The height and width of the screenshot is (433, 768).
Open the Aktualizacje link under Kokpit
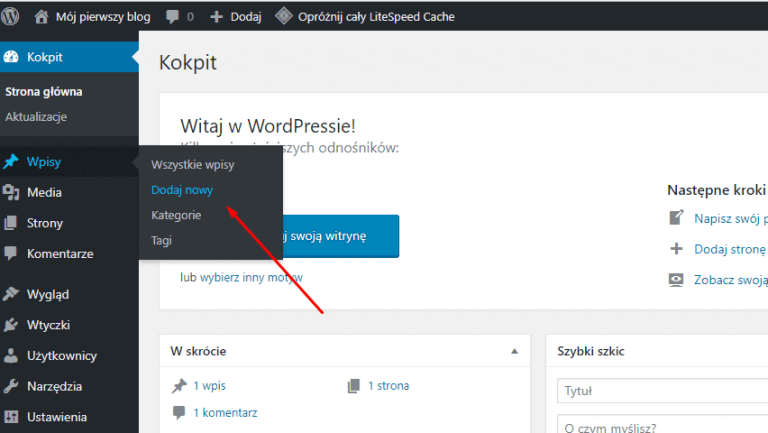pos(36,117)
